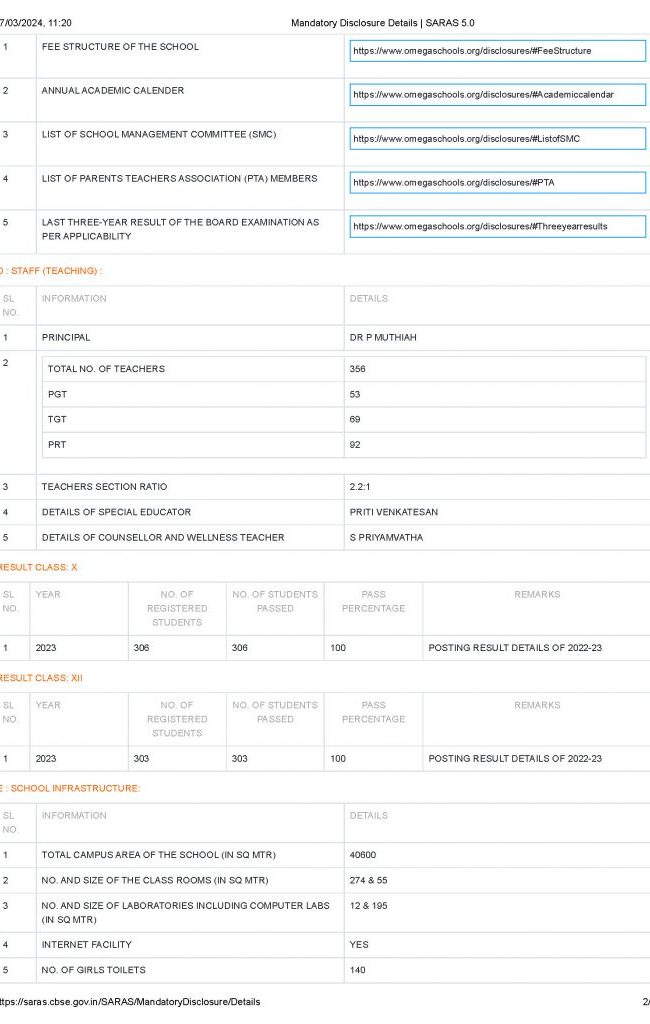The width and height of the screenshot is (650, 1024).
Task: Select Class XII students passed value 303
Action: 240,759
